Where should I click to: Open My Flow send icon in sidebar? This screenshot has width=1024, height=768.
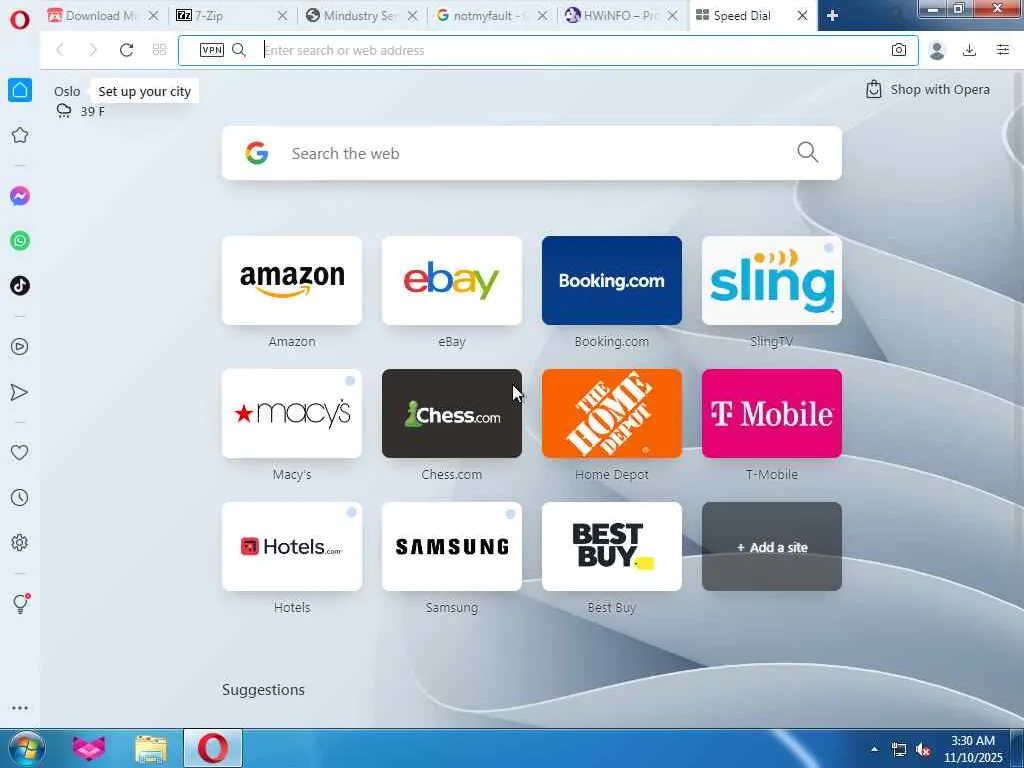tap(20, 392)
